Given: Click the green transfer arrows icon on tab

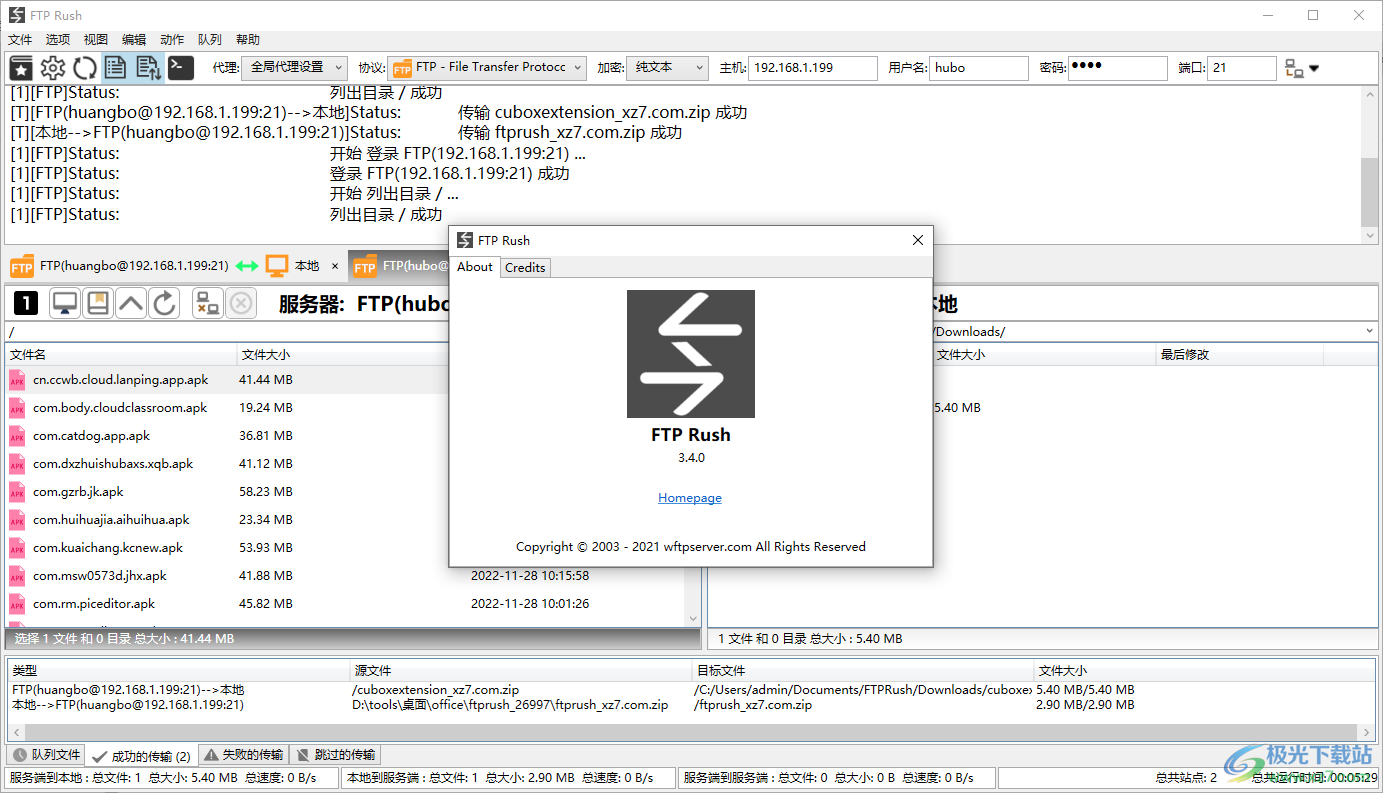Looking at the screenshot, I should click(247, 267).
